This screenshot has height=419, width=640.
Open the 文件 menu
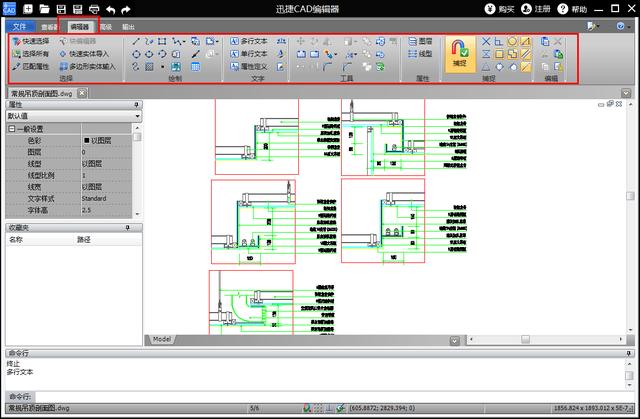(19, 27)
